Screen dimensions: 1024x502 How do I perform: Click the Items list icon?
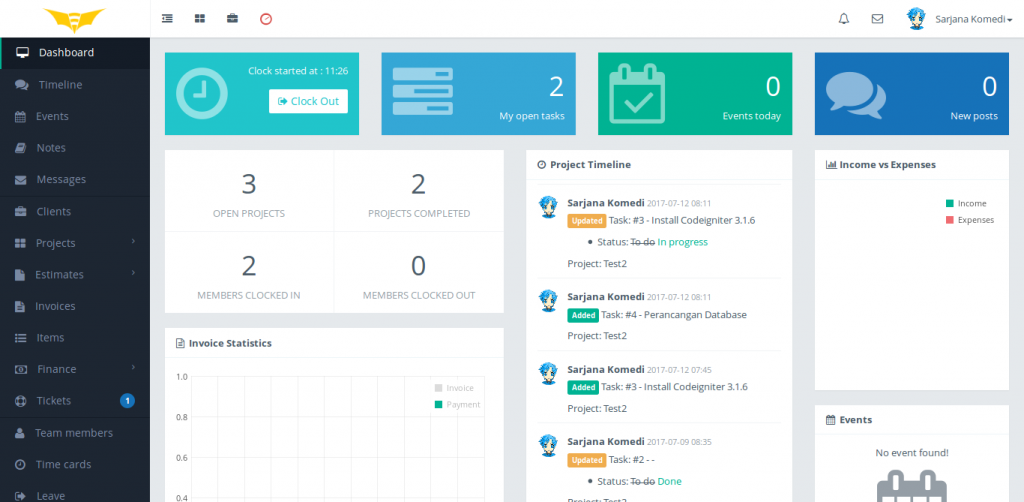click(21, 338)
